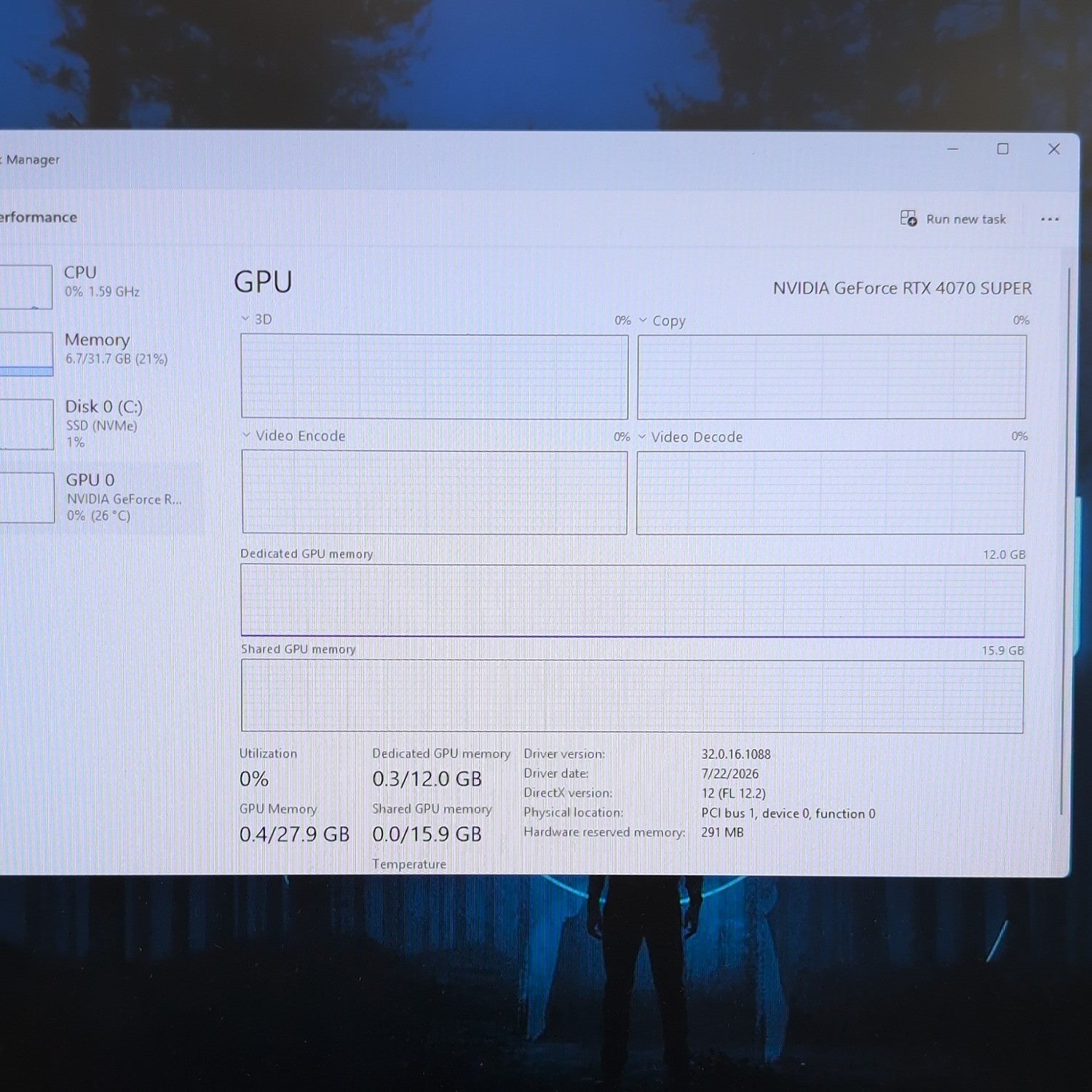Click the 291 MB hardware reserved value
Screen dimensions: 1092x1092
723,832
